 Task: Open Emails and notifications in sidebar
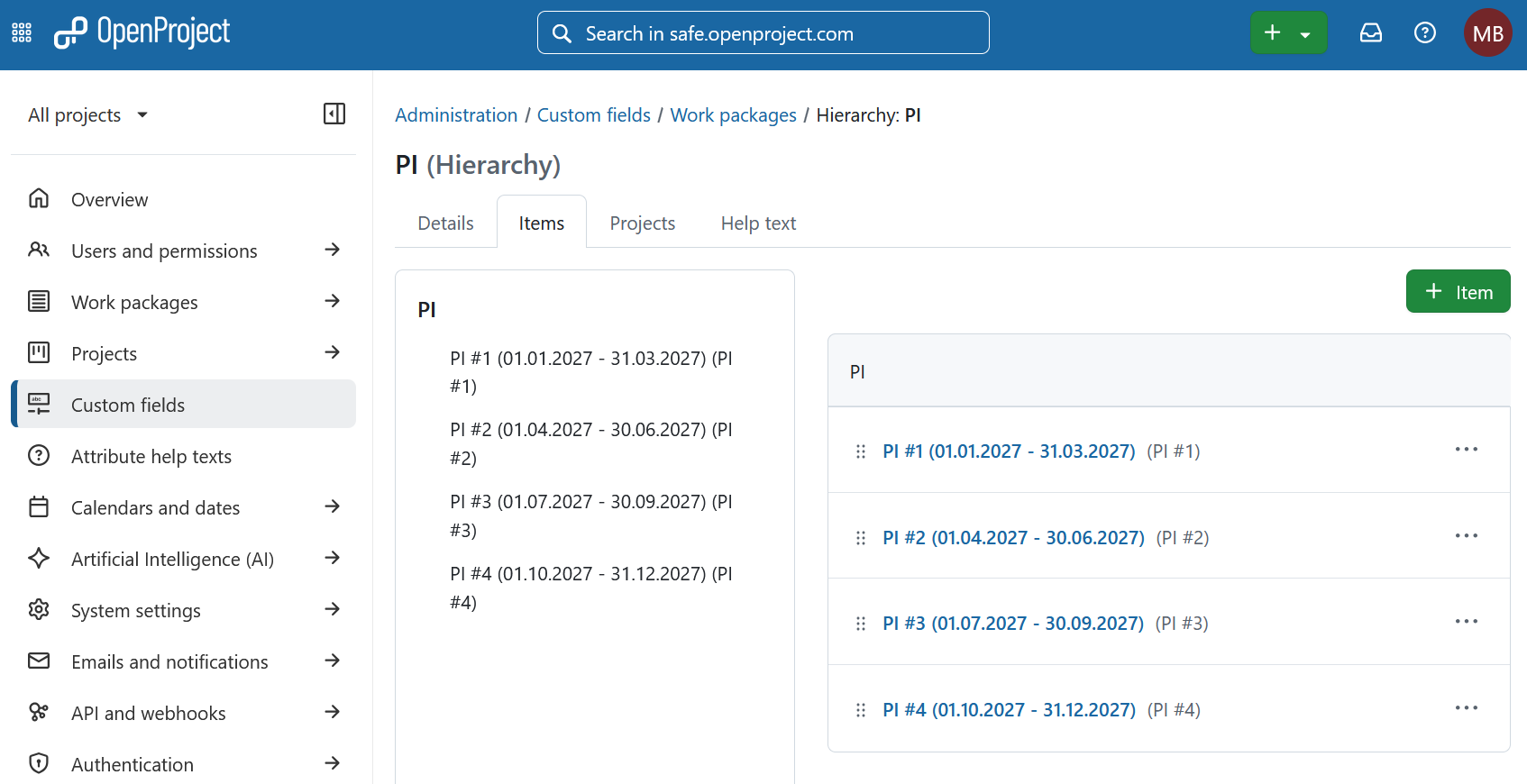[184, 661]
